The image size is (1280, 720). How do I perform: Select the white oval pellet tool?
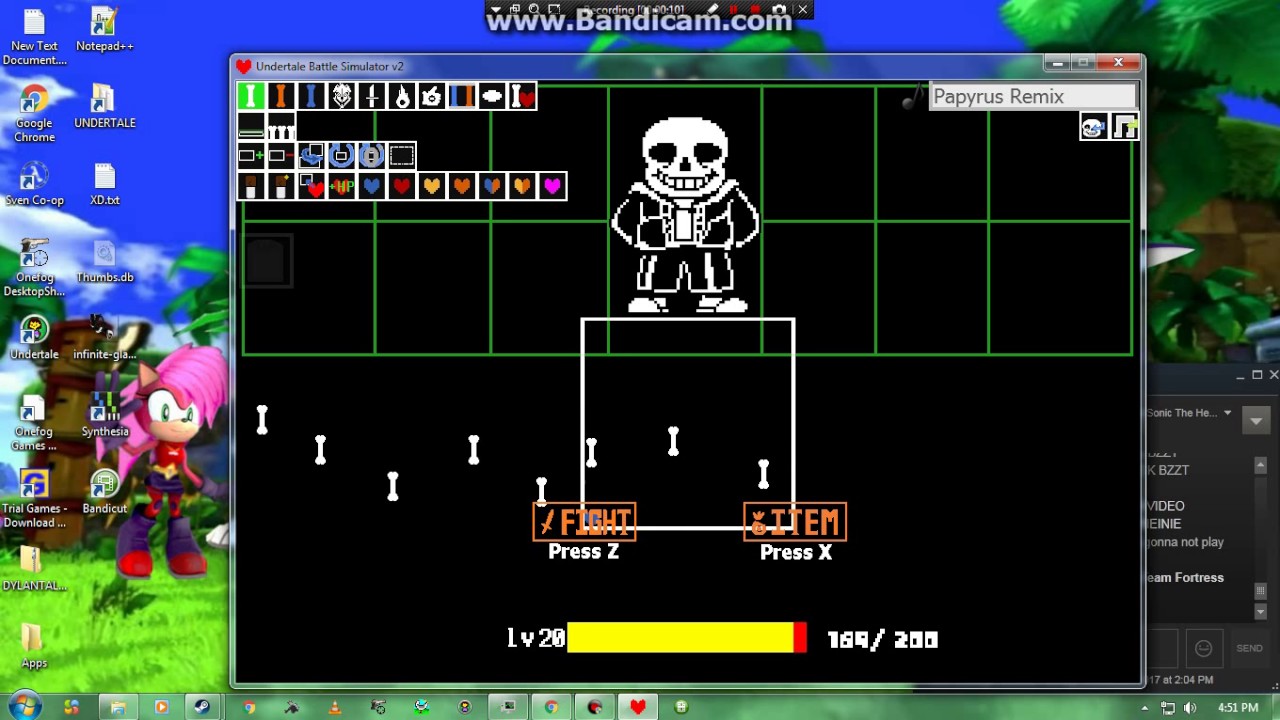tap(492, 96)
